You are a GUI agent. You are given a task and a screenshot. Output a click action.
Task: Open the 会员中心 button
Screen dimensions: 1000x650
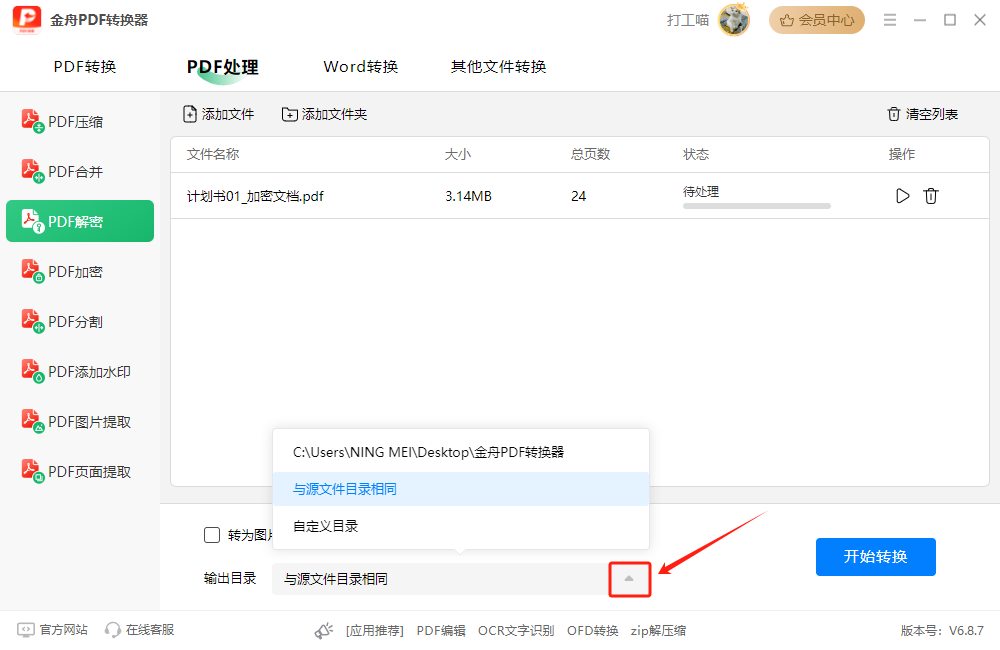coord(817,20)
